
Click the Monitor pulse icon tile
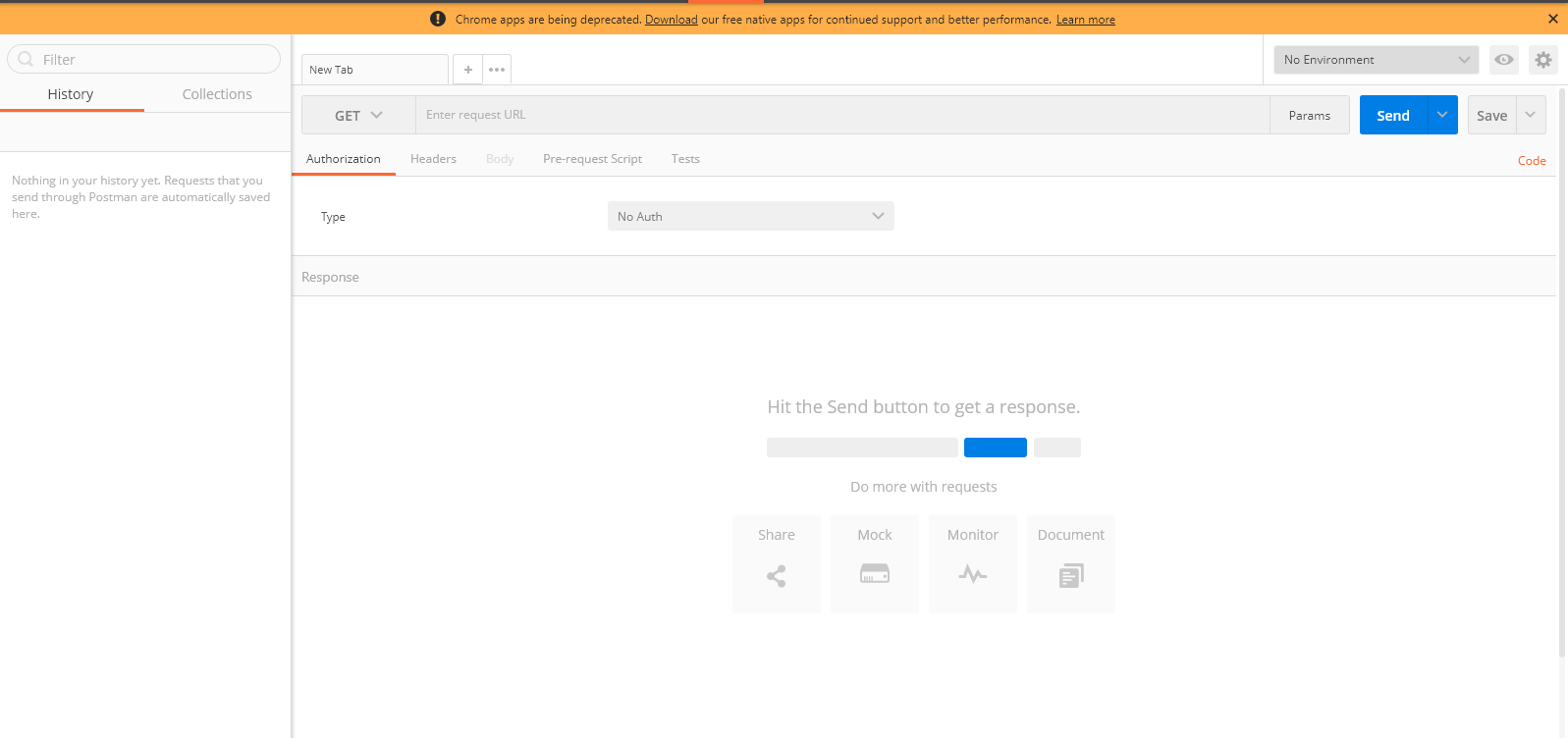pos(973,564)
